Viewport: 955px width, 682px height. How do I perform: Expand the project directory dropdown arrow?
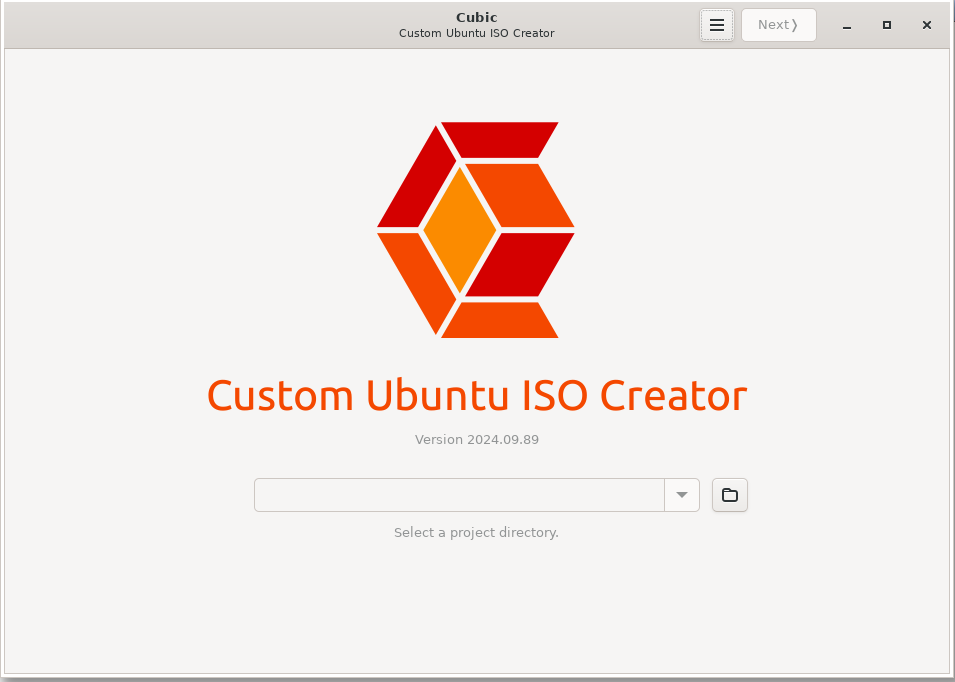click(x=682, y=495)
